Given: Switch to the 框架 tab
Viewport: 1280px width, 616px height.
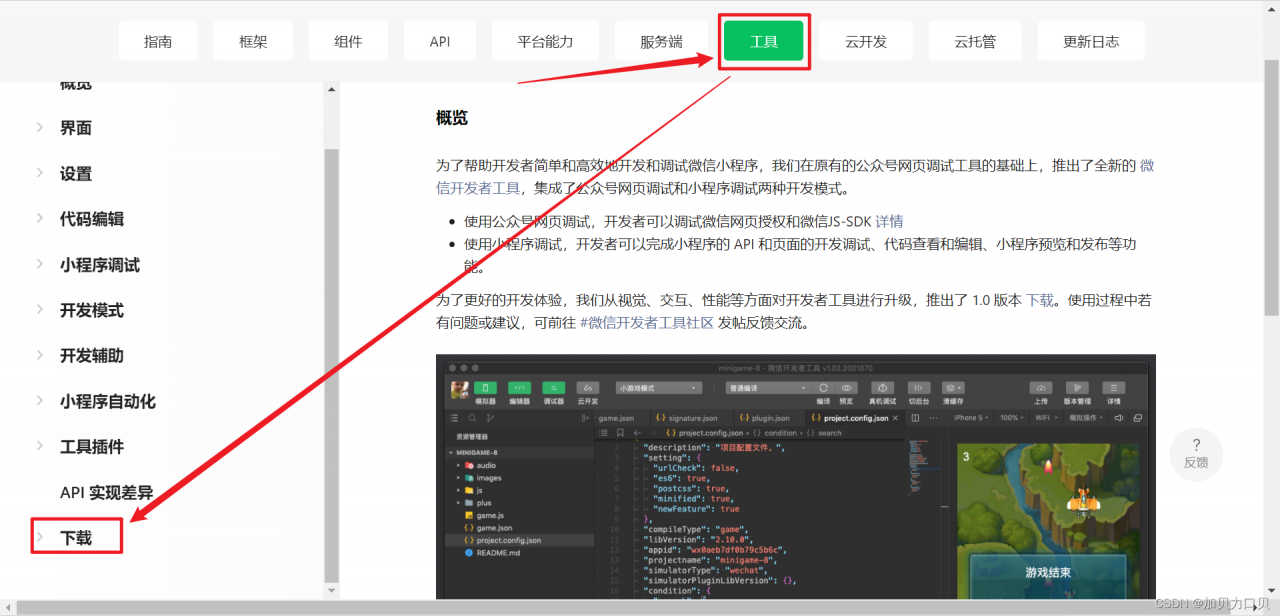Looking at the screenshot, I should [x=253, y=41].
